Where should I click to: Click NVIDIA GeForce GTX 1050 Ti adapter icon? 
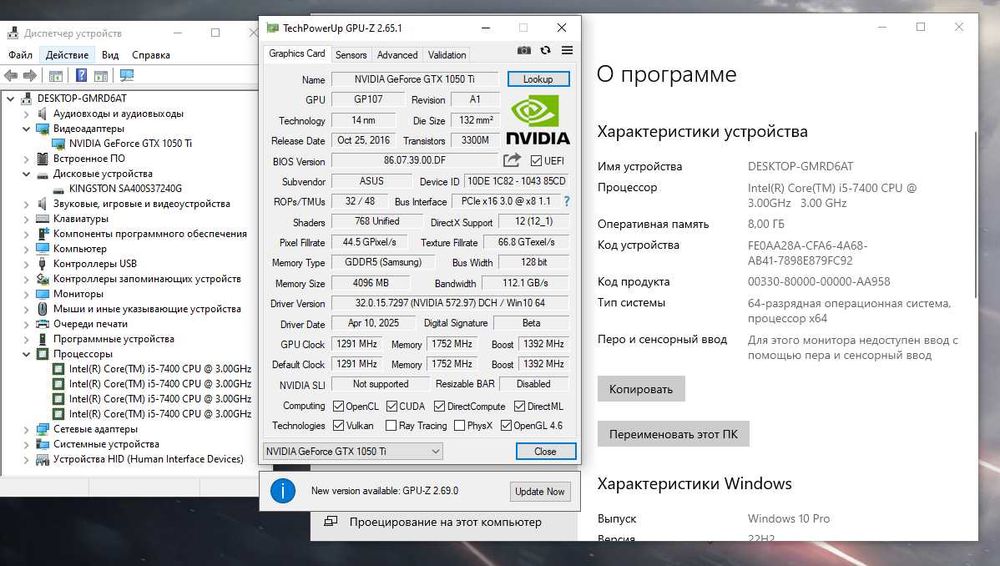(x=58, y=144)
